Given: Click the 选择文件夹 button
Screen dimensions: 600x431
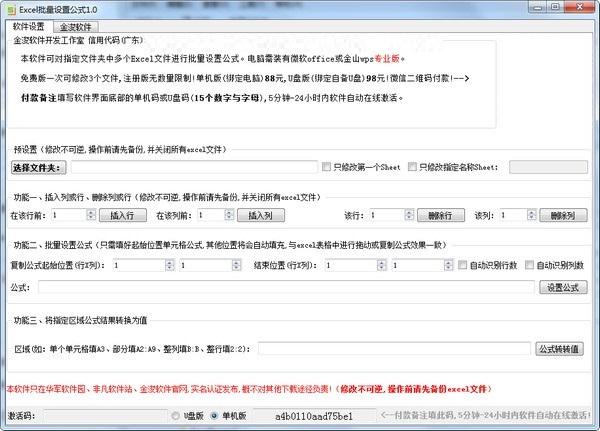Looking at the screenshot, I should pos(38,167).
